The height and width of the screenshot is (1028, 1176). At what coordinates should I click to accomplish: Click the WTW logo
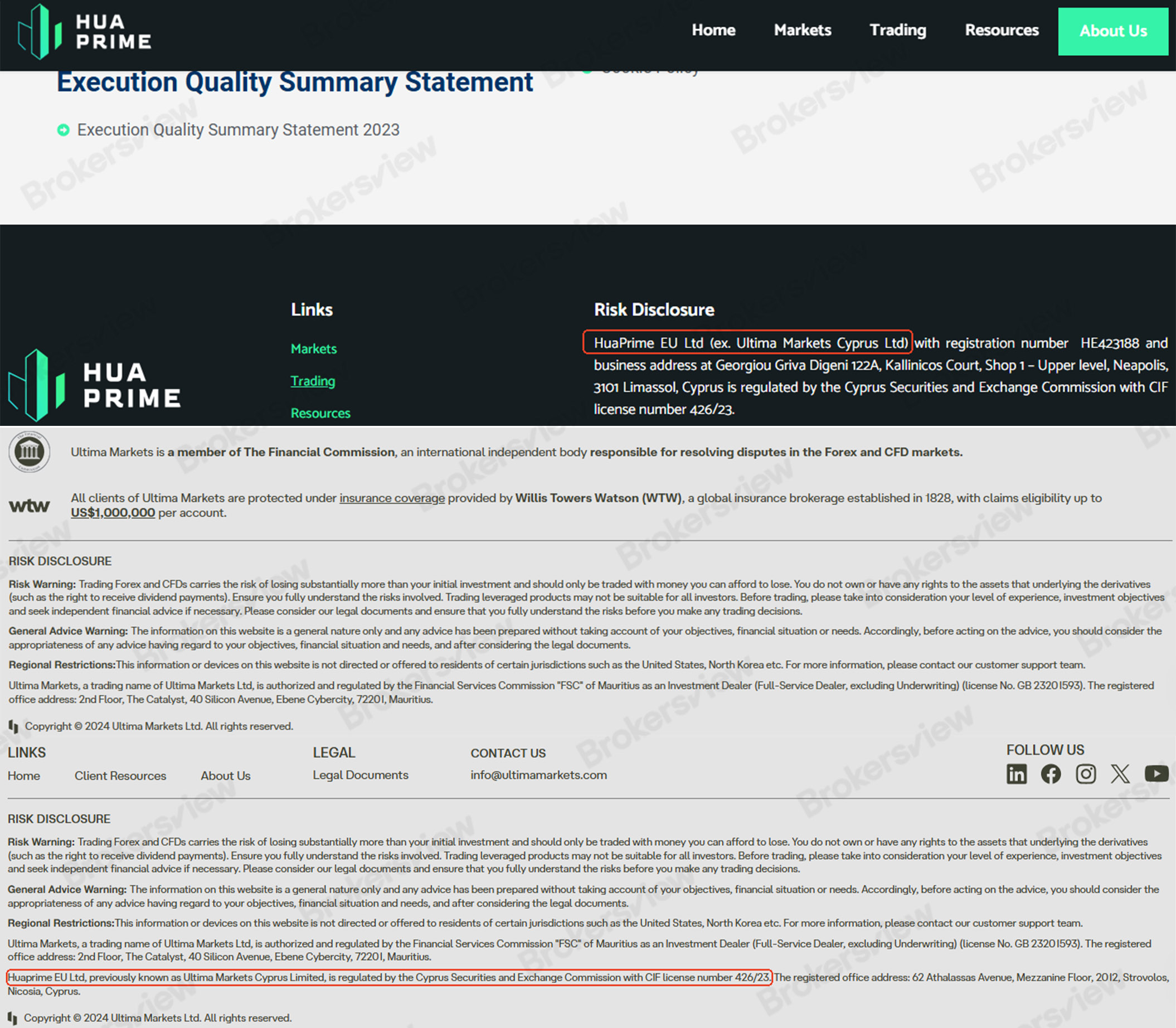[29, 506]
